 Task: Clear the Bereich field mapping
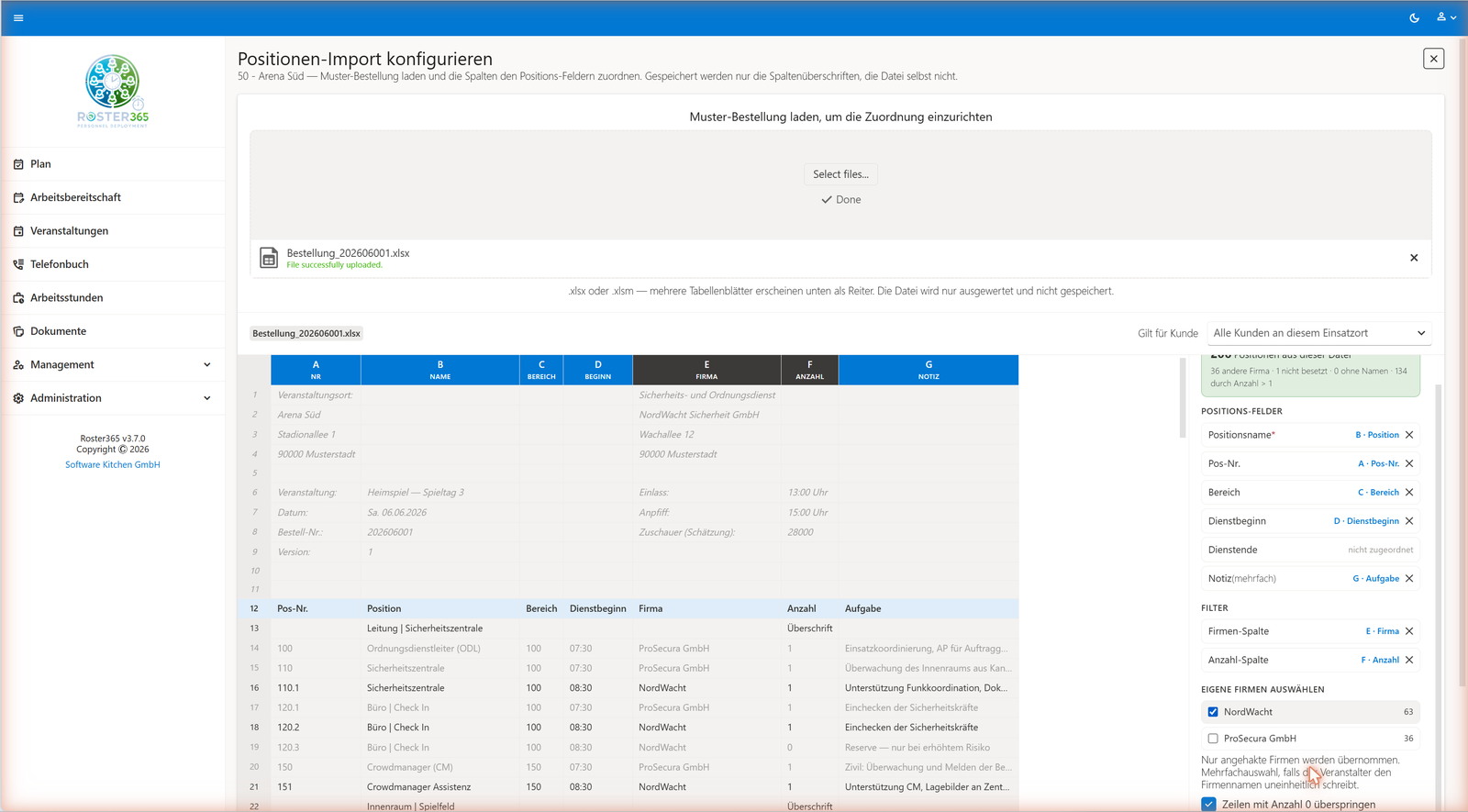pyautogui.click(x=1409, y=493)
